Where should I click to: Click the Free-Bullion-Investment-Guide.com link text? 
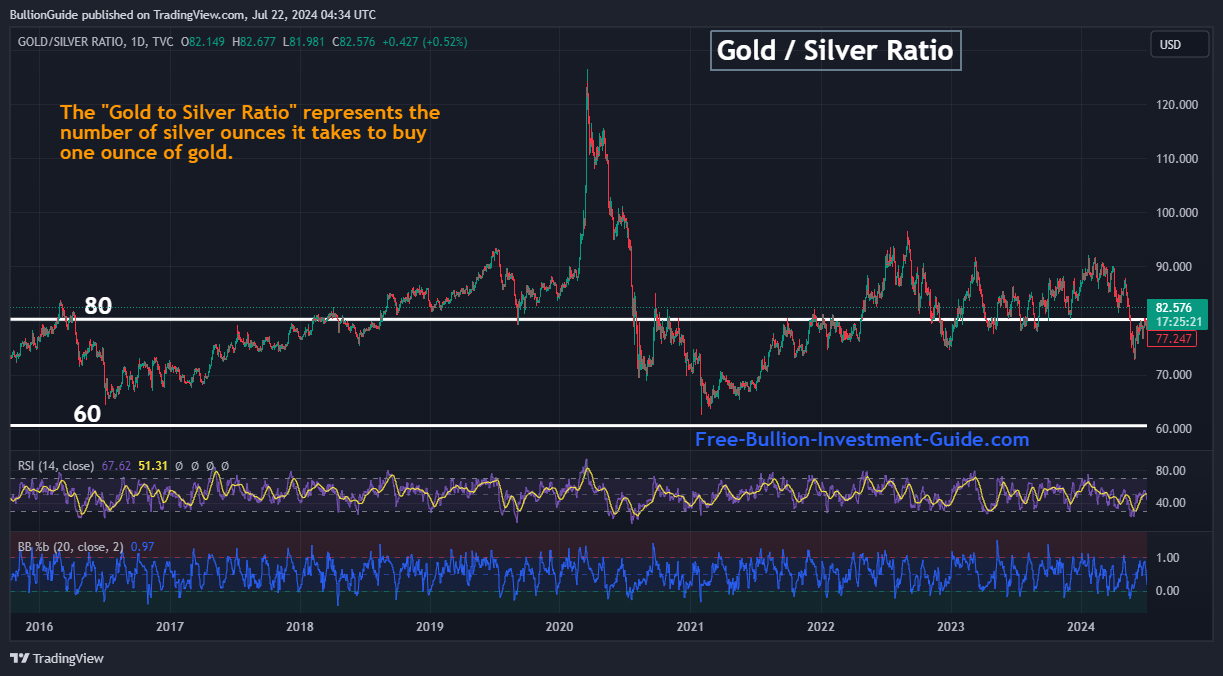click(x=862, y=439)
